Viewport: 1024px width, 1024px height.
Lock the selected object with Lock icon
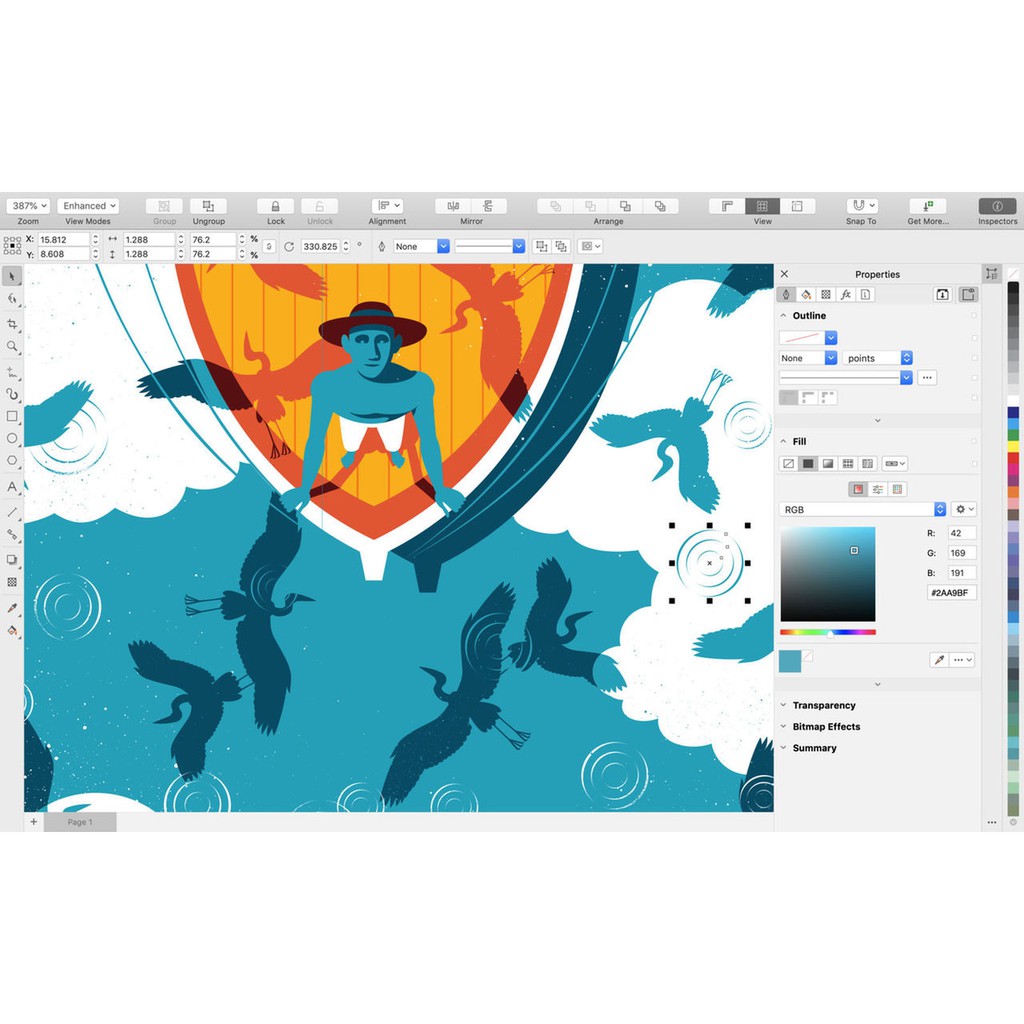point(276,206)
